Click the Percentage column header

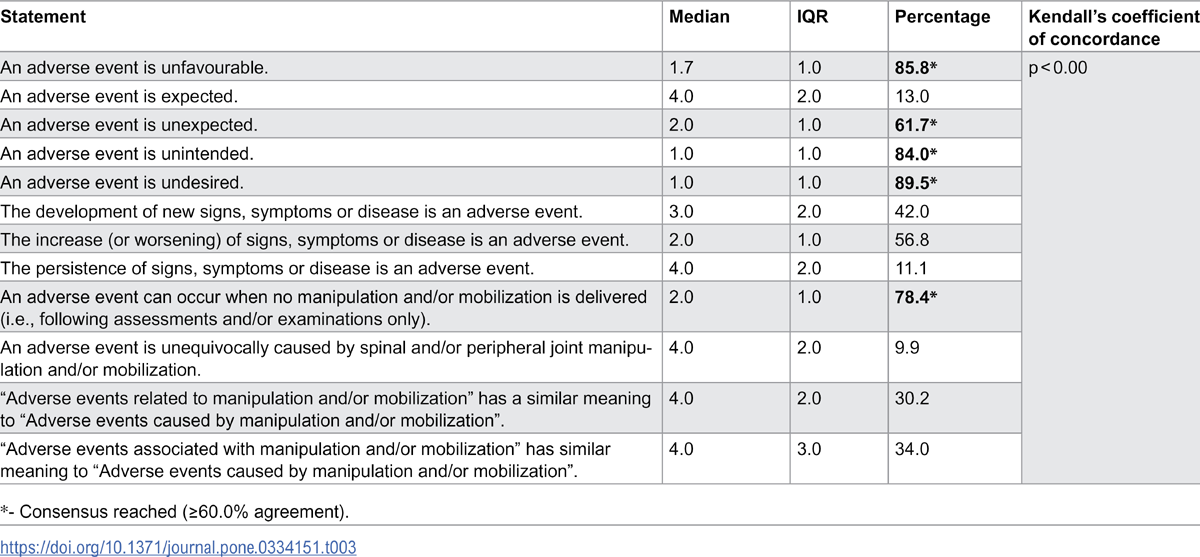click(942, 18)
